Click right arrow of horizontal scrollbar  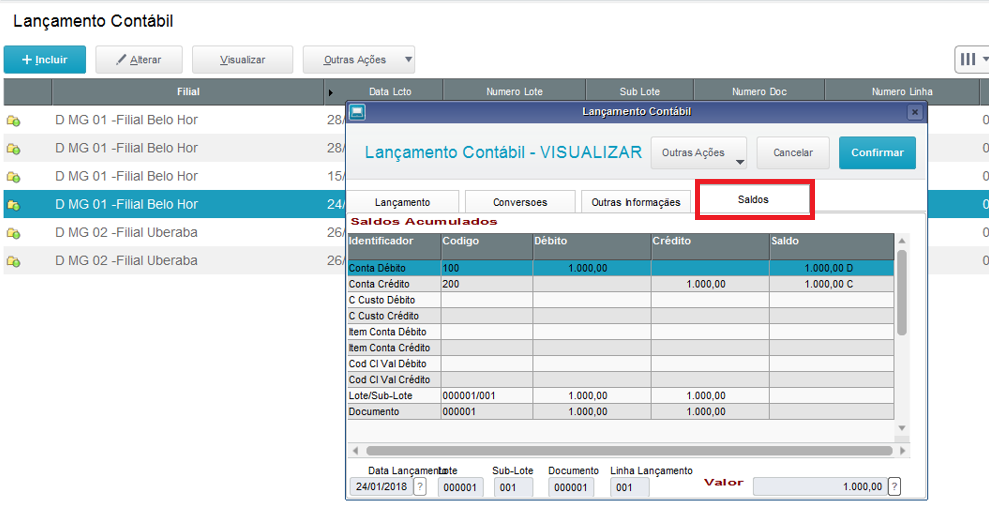903,450
